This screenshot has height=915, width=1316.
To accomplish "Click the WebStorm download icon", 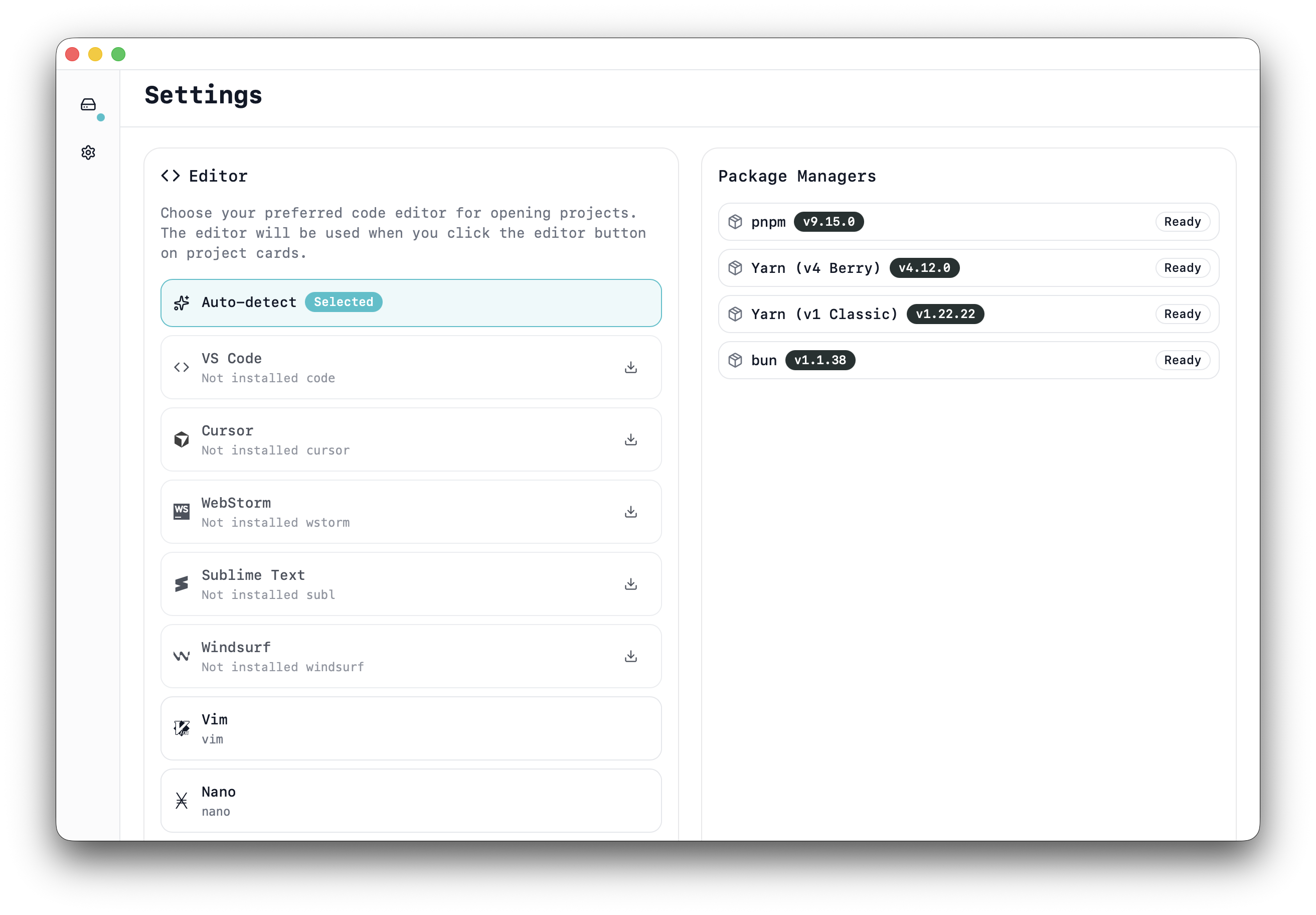I will click(x=630, y=512).
